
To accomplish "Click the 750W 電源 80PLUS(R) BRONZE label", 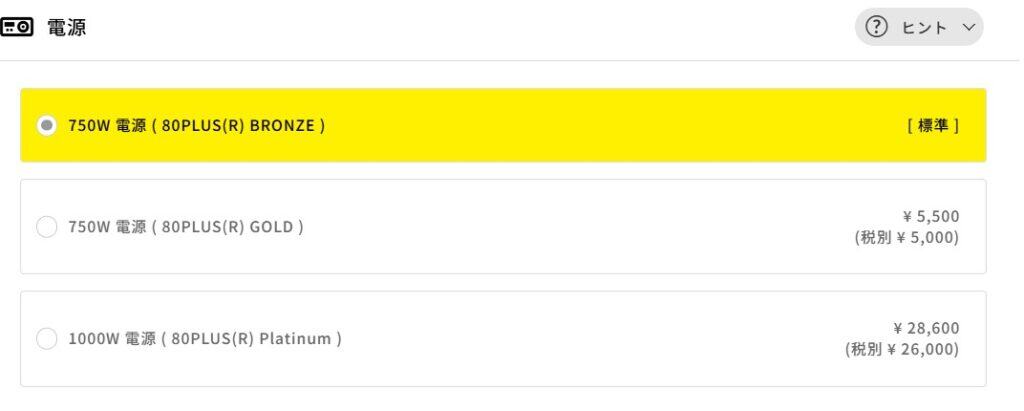I will 196,126.
